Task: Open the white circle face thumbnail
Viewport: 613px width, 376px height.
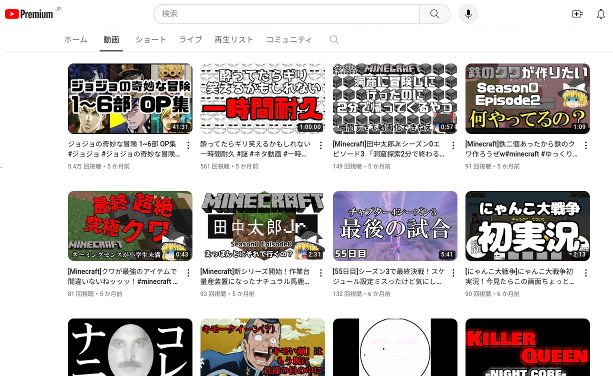Action: 395,347
